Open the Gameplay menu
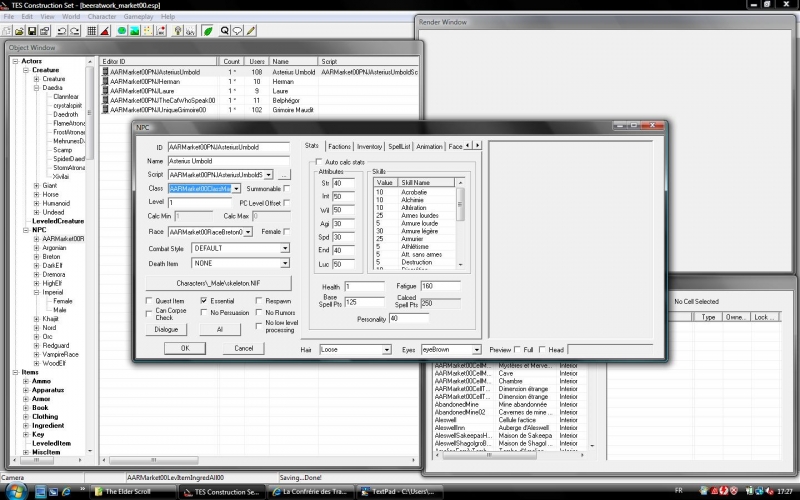Image resolution: width=800 pixels, height=500 pixels. (x=138, y=16)
